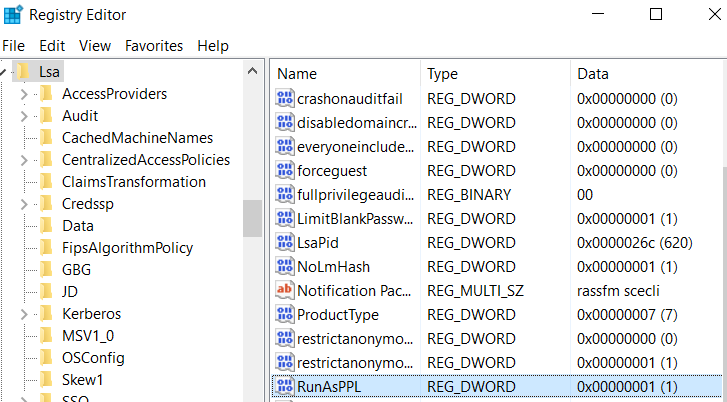The height and width of the screenshot is (402, 727).
Task: Select the ProductType registry value
Action: point(339,314)
